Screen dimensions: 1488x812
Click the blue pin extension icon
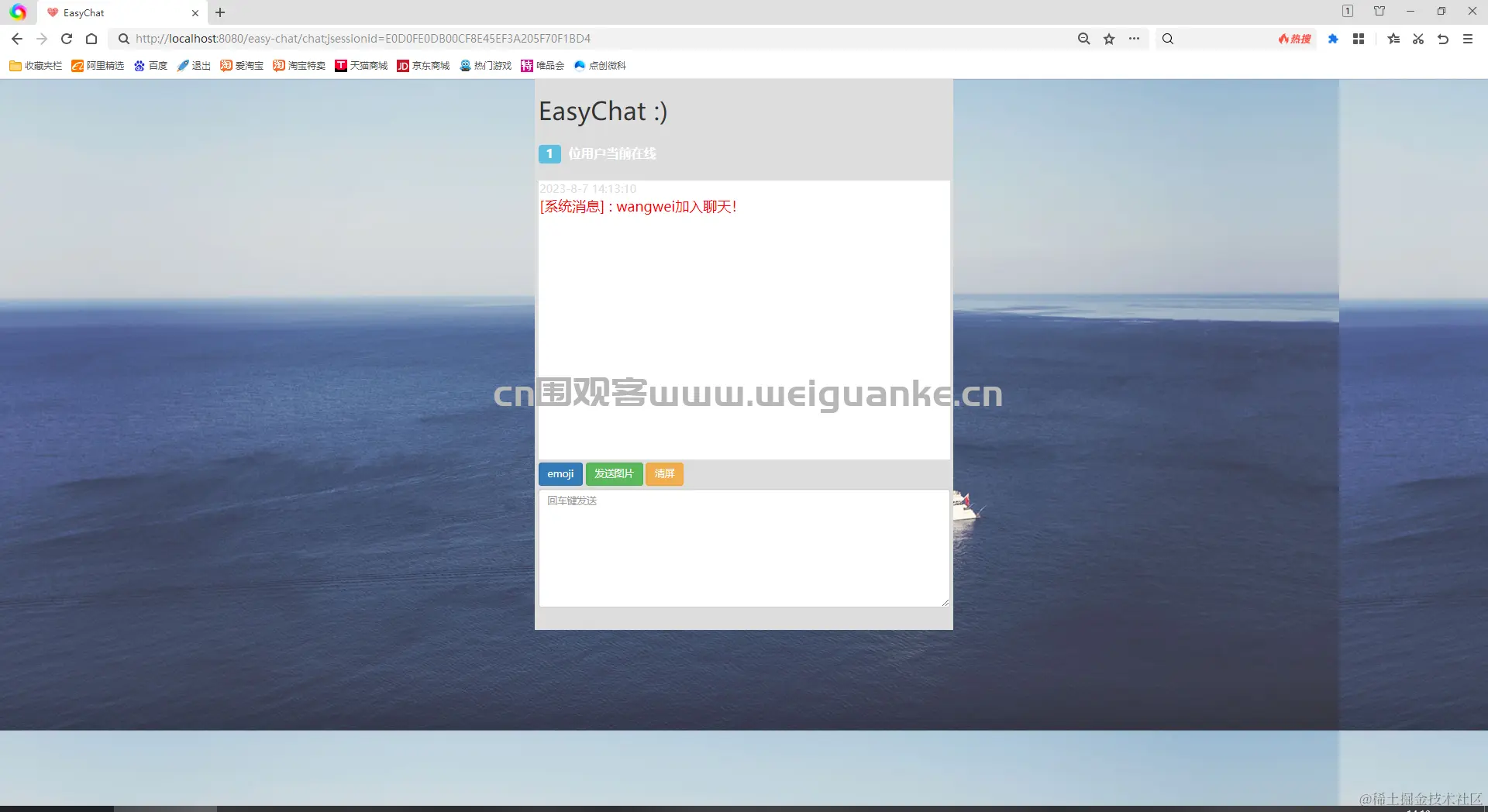click(1333, 39)
